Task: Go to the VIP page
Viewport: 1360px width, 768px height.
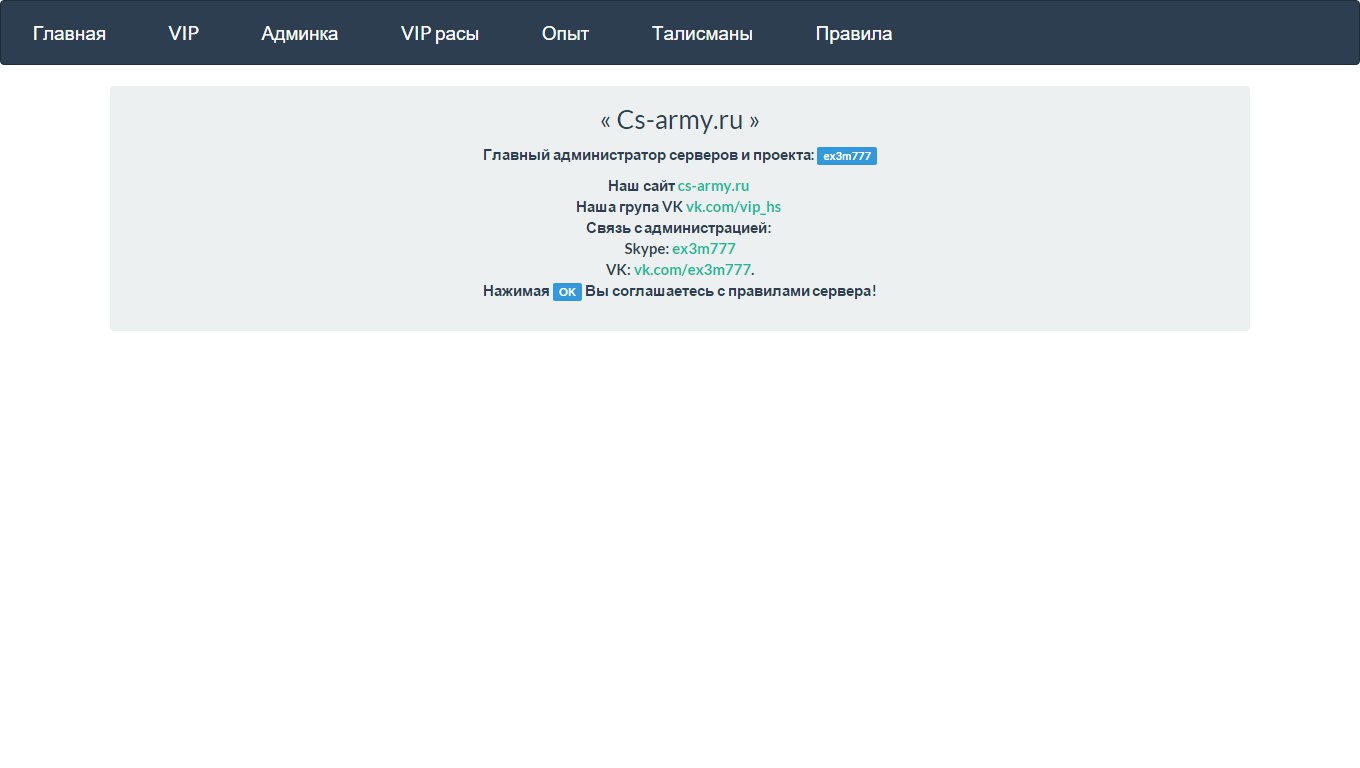Action: 184,33
